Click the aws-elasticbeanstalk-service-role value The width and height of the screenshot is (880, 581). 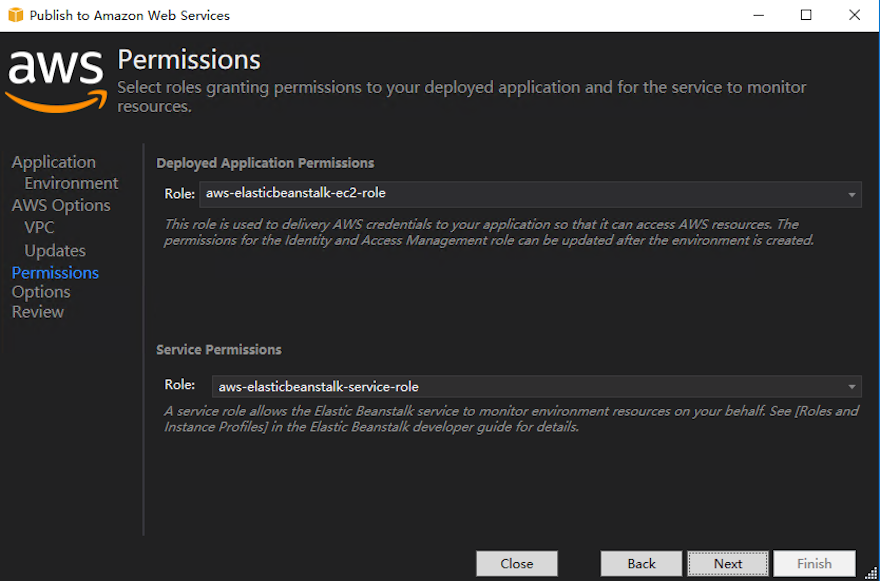point(318,387)
